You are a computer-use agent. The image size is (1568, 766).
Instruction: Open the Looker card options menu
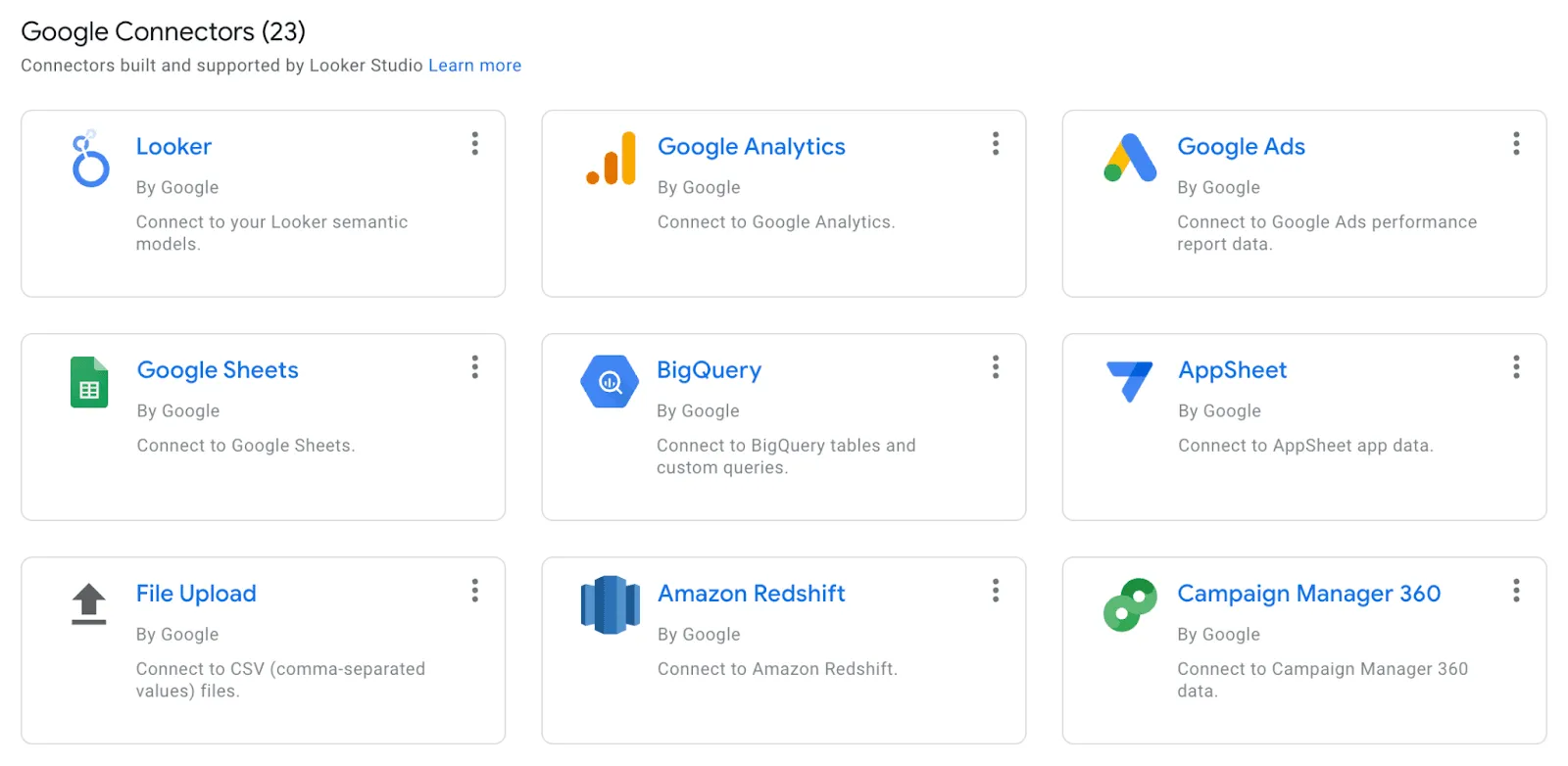point(474,144)
